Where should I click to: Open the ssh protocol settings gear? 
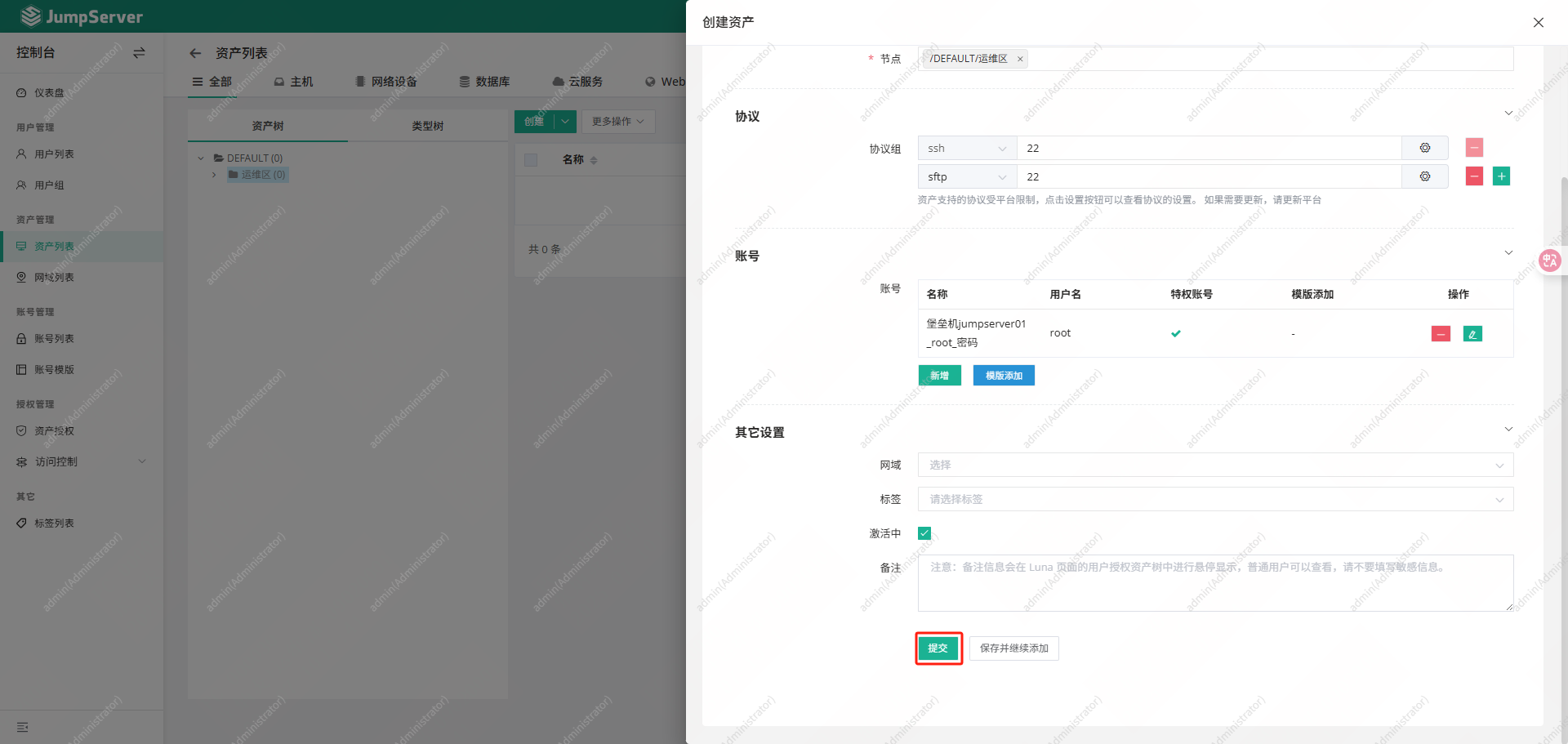1424,148
